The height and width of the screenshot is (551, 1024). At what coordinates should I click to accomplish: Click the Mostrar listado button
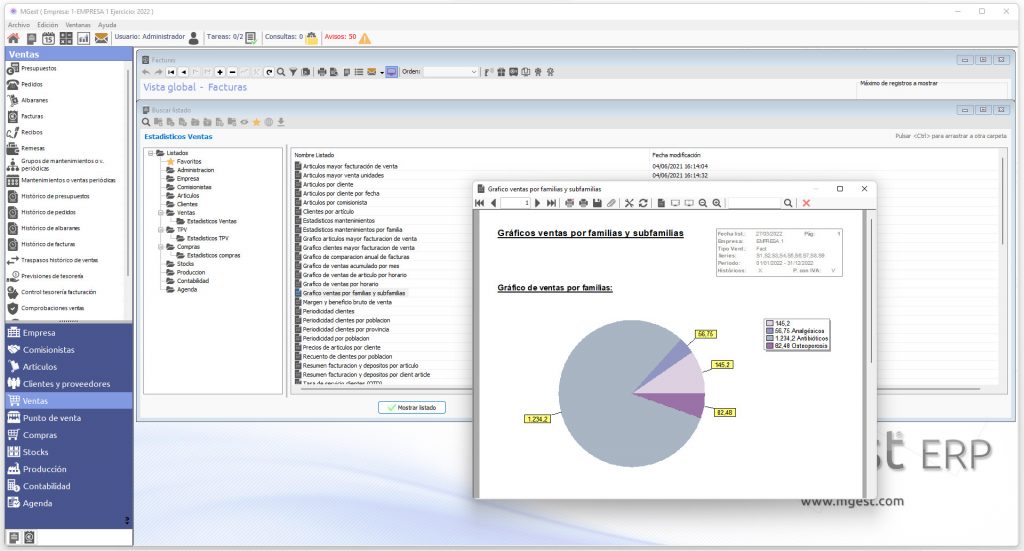click(x=412, y=407)
